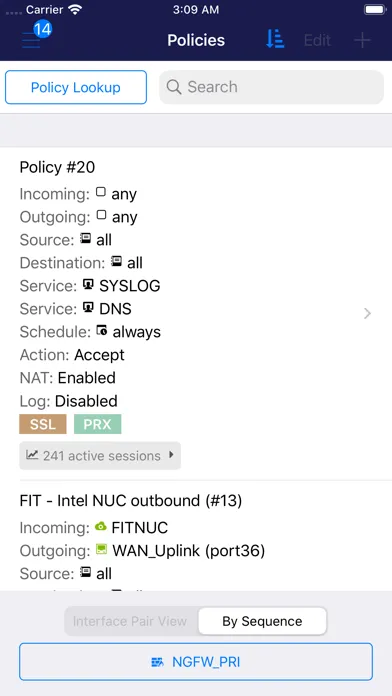Screen dimensions: 392x696
Task: Tap the magnifier icon in search bar
Action: click(174, 87)
